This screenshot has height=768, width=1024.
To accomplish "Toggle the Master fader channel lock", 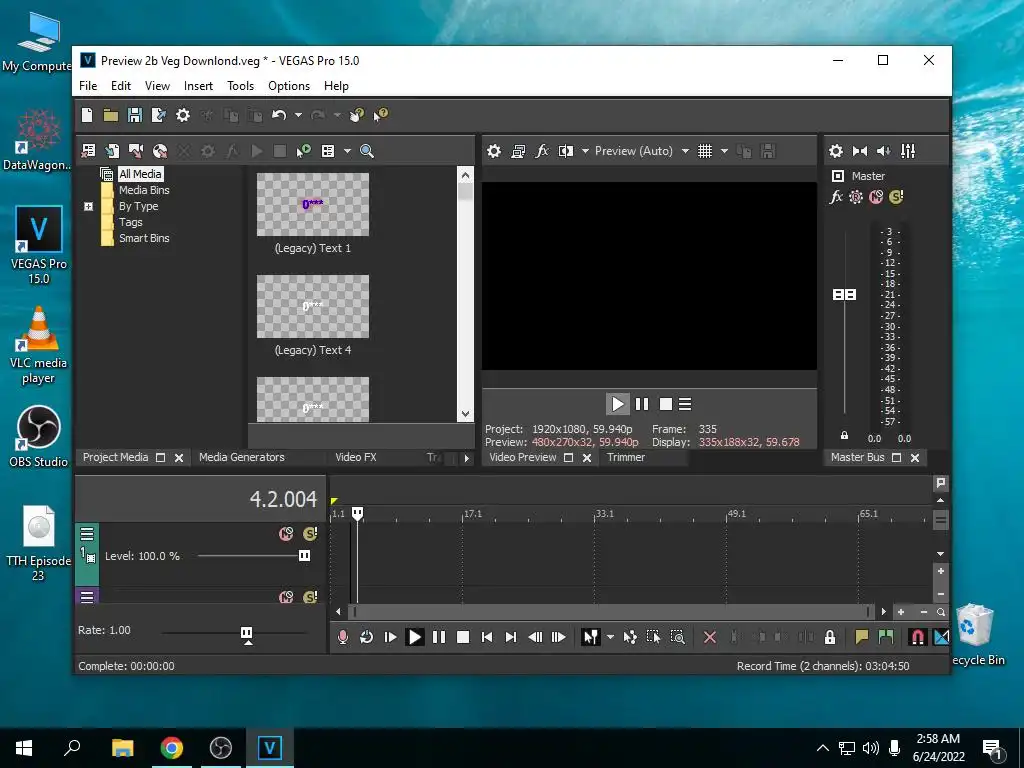I will [x=844, y=436].
